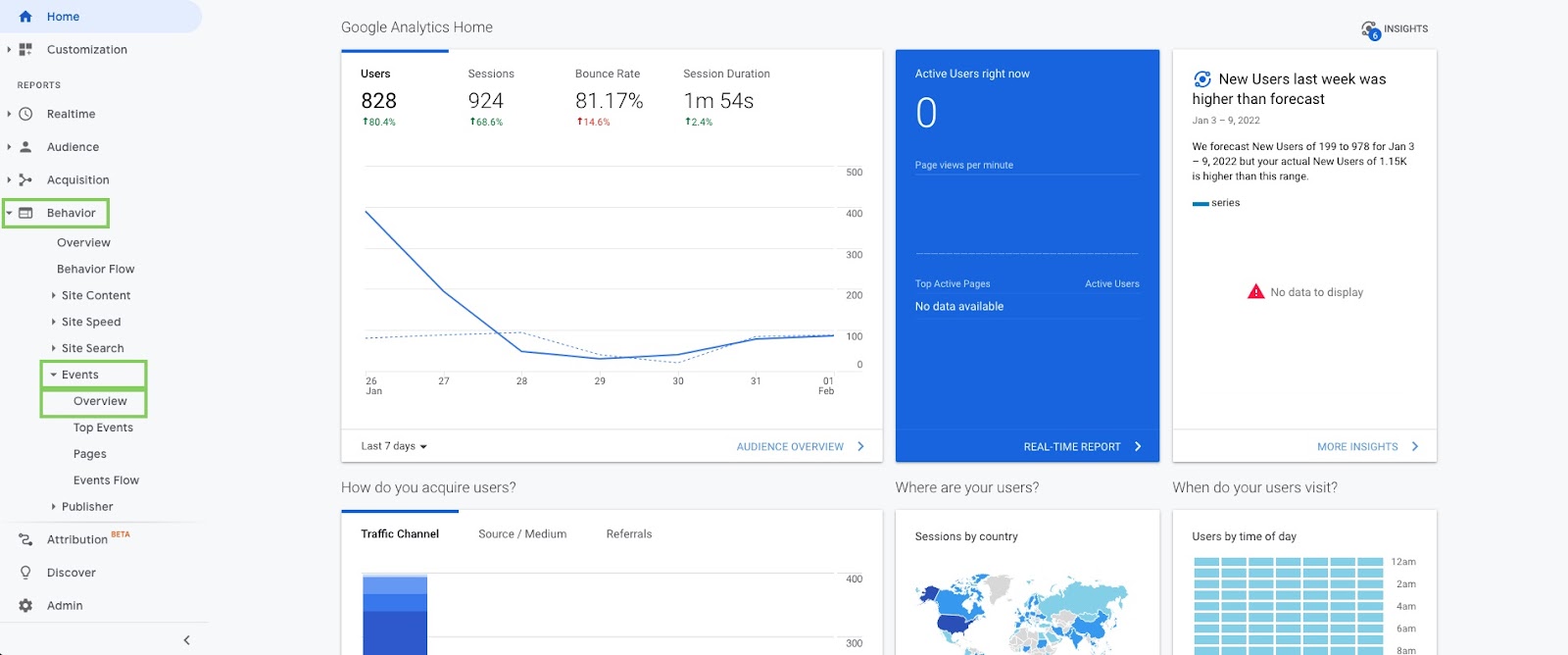1568x655 pixels.
Task: Click the Home menu item label
Action: pyautogui.click(x=63, y=17)
